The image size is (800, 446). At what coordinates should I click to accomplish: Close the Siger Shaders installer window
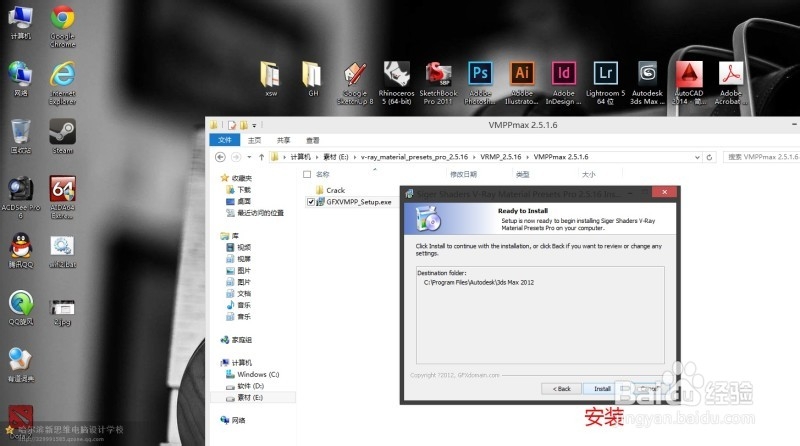pos(664,192)
